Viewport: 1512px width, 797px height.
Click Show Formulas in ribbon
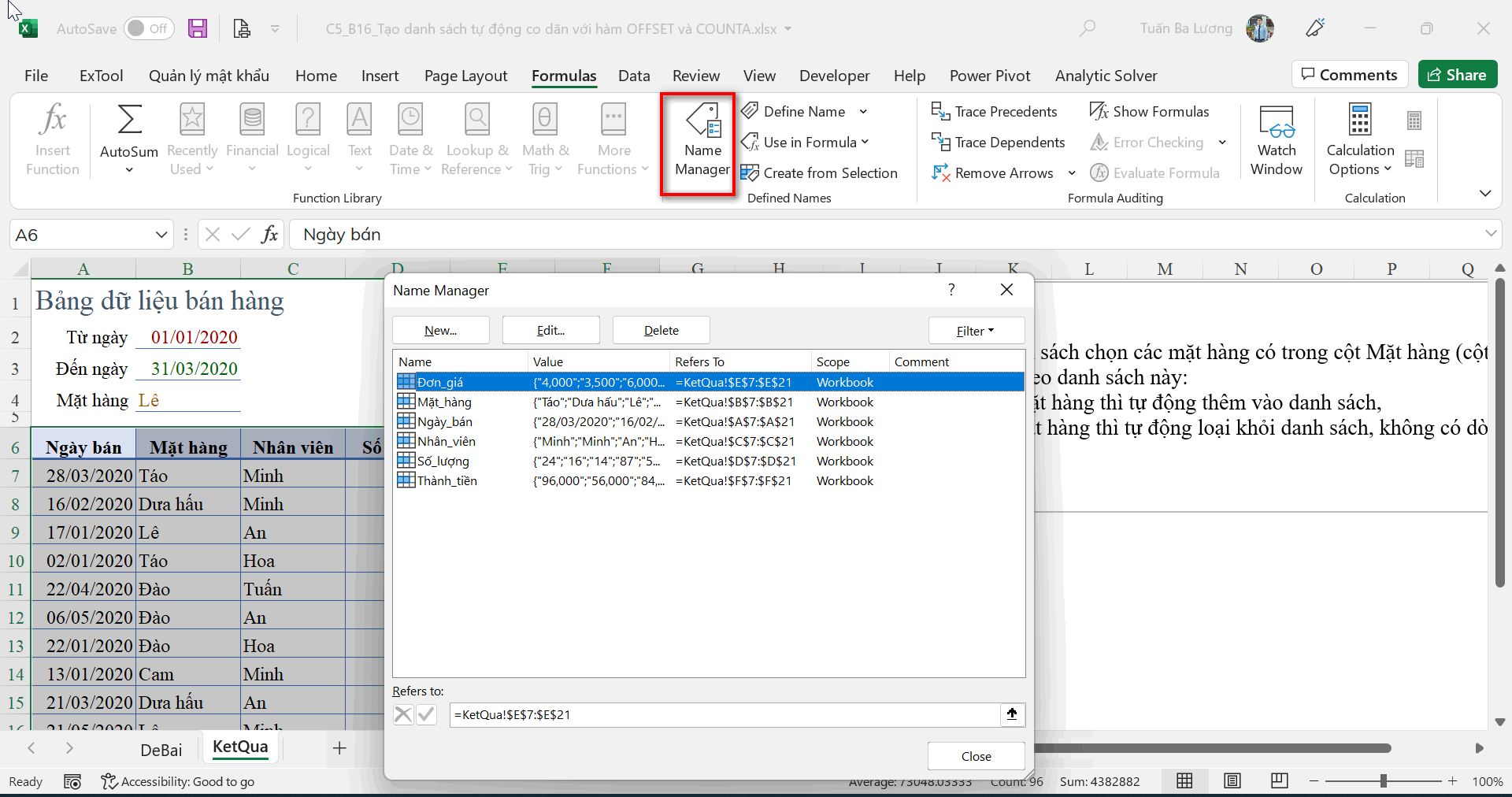click(x=1150, y=112)
